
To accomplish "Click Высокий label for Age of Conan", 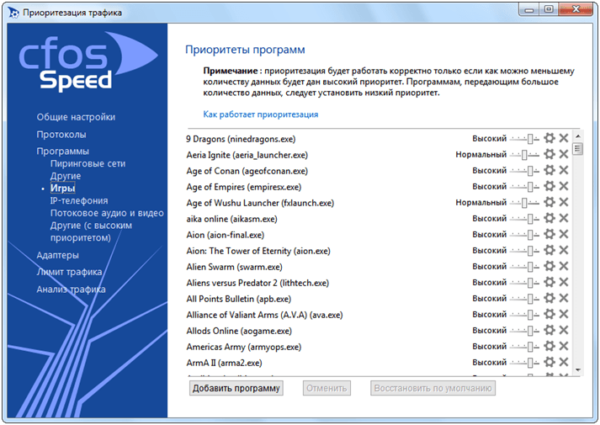I will (489, 171).
